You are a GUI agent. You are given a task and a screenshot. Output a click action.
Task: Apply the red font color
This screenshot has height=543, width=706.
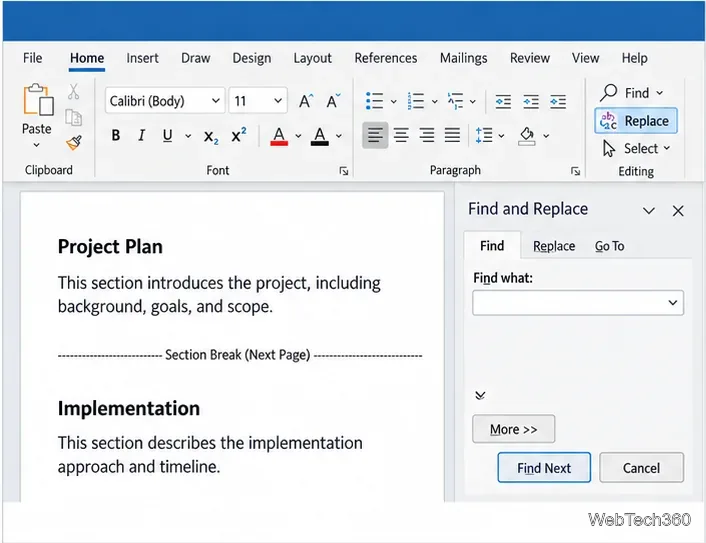click(279, 136)
